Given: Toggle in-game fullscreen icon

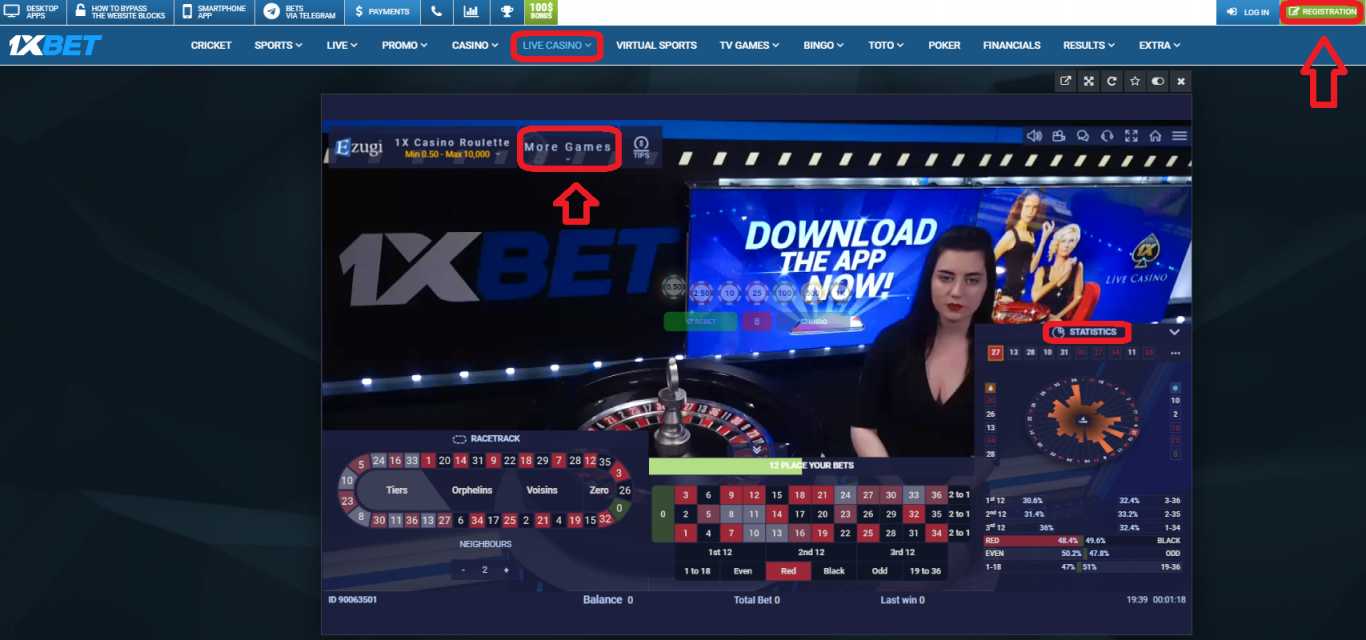Looking at the screenshot, I should [x=1132, y=136].
